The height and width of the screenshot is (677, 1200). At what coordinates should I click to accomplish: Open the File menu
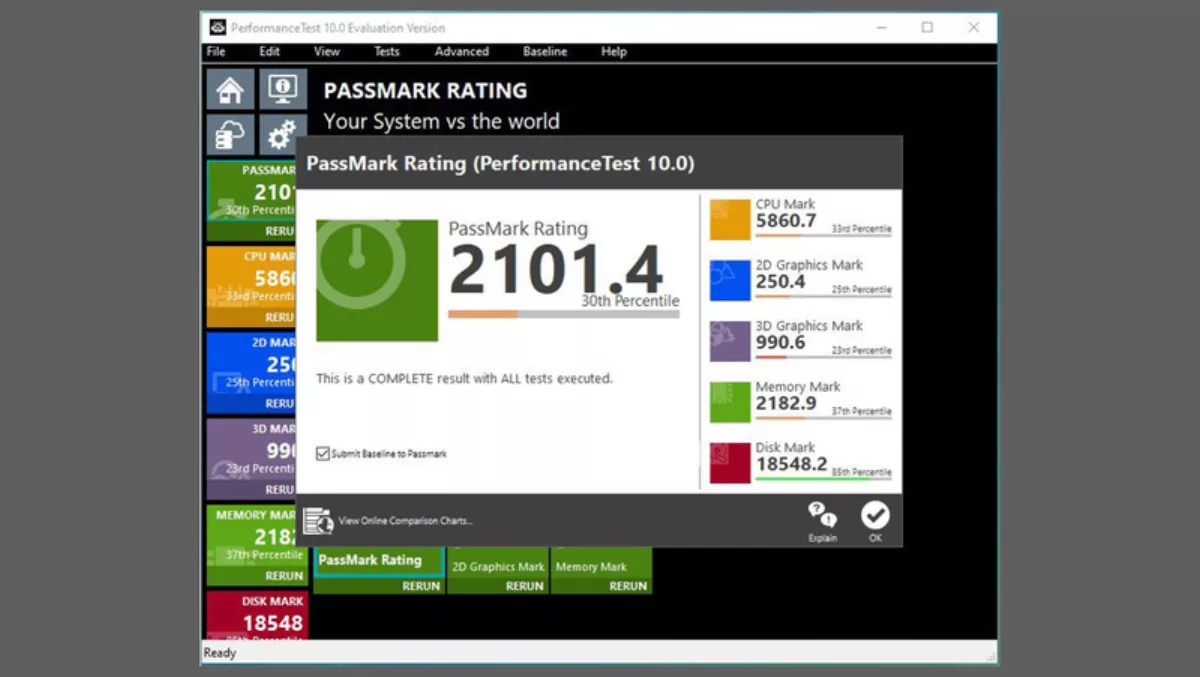pyautogui.click(x=216, y=52)
